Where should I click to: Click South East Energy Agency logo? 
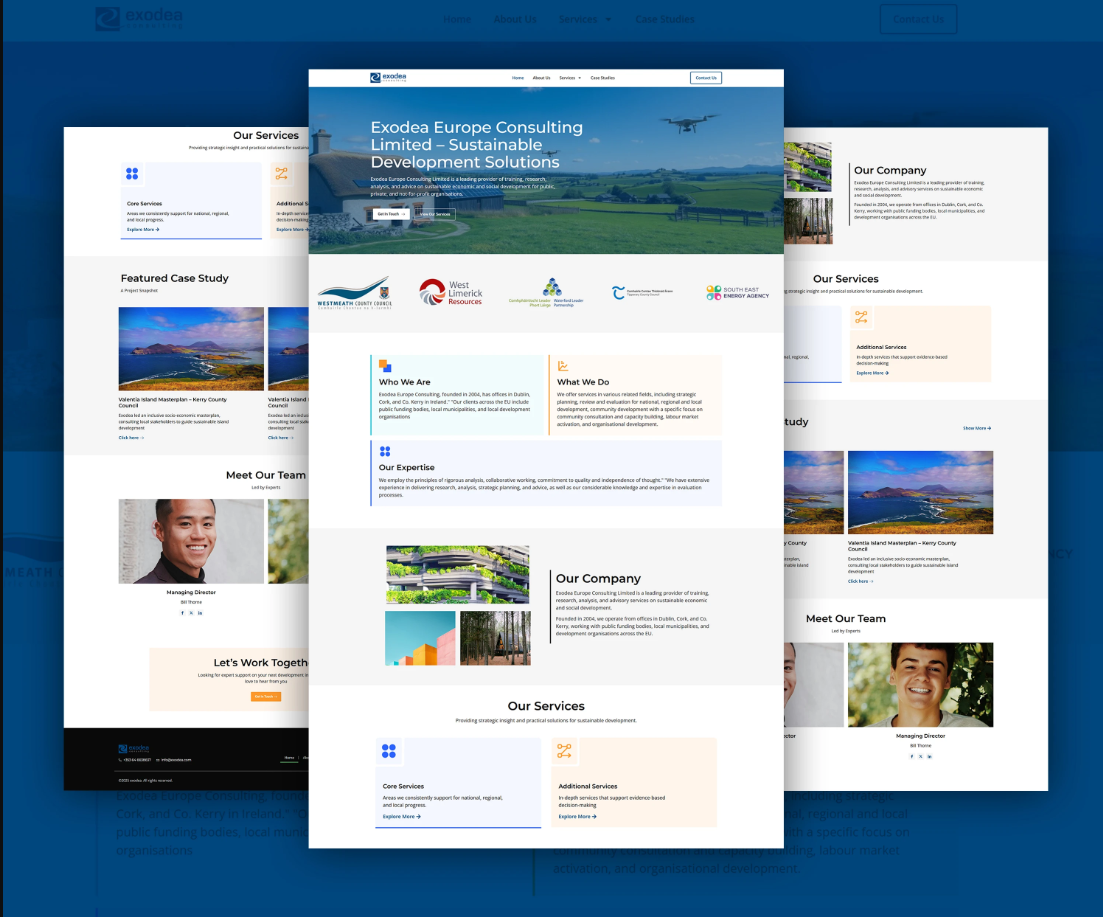737,293
